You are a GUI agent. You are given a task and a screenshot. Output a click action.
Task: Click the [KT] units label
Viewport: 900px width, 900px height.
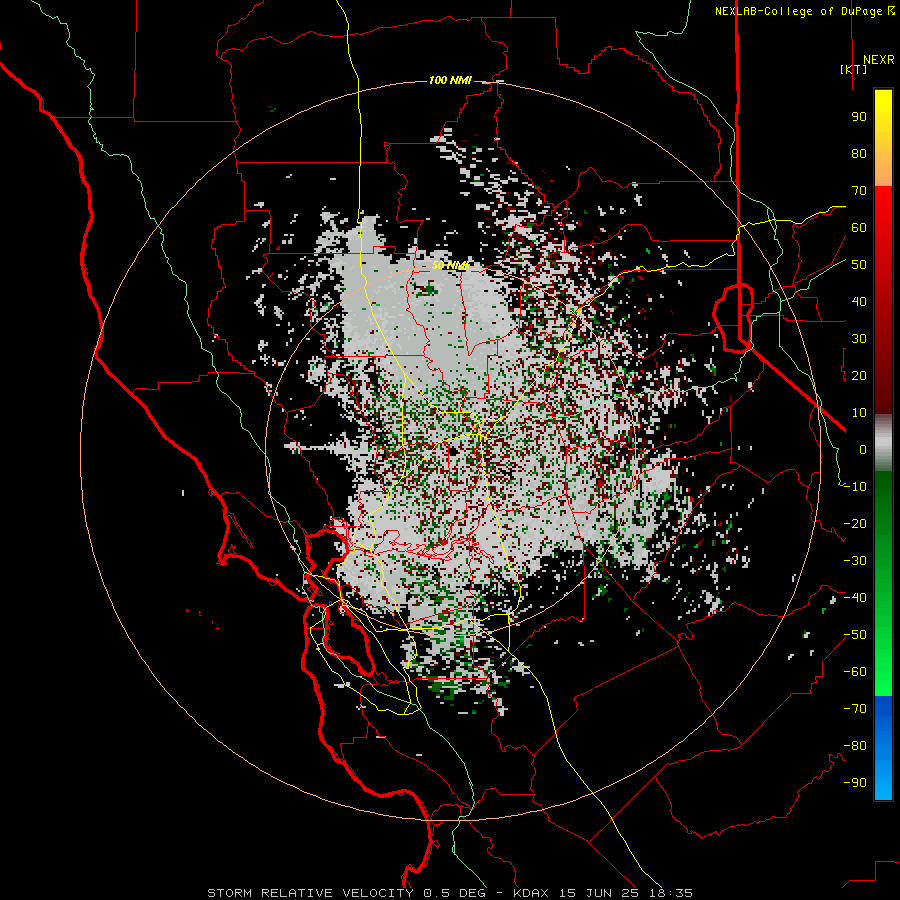853,69
